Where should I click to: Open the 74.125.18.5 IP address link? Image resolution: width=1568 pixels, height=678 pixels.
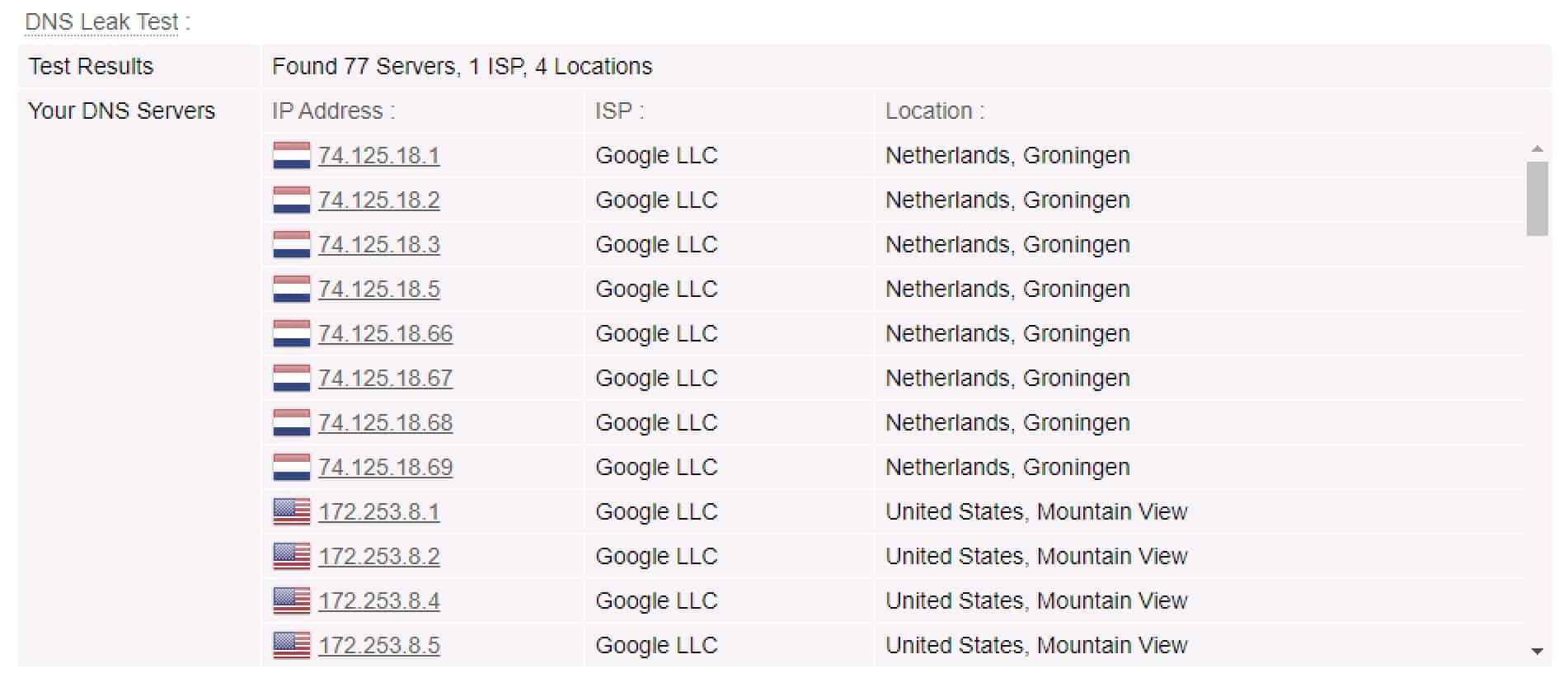(379, 290)
